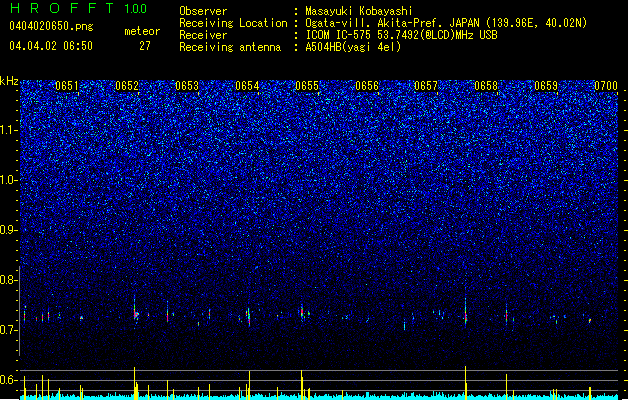Click the meteor echo streak at 0655
Image resolution: width=629 pixels, height=400 pixels.
[302, 311]
